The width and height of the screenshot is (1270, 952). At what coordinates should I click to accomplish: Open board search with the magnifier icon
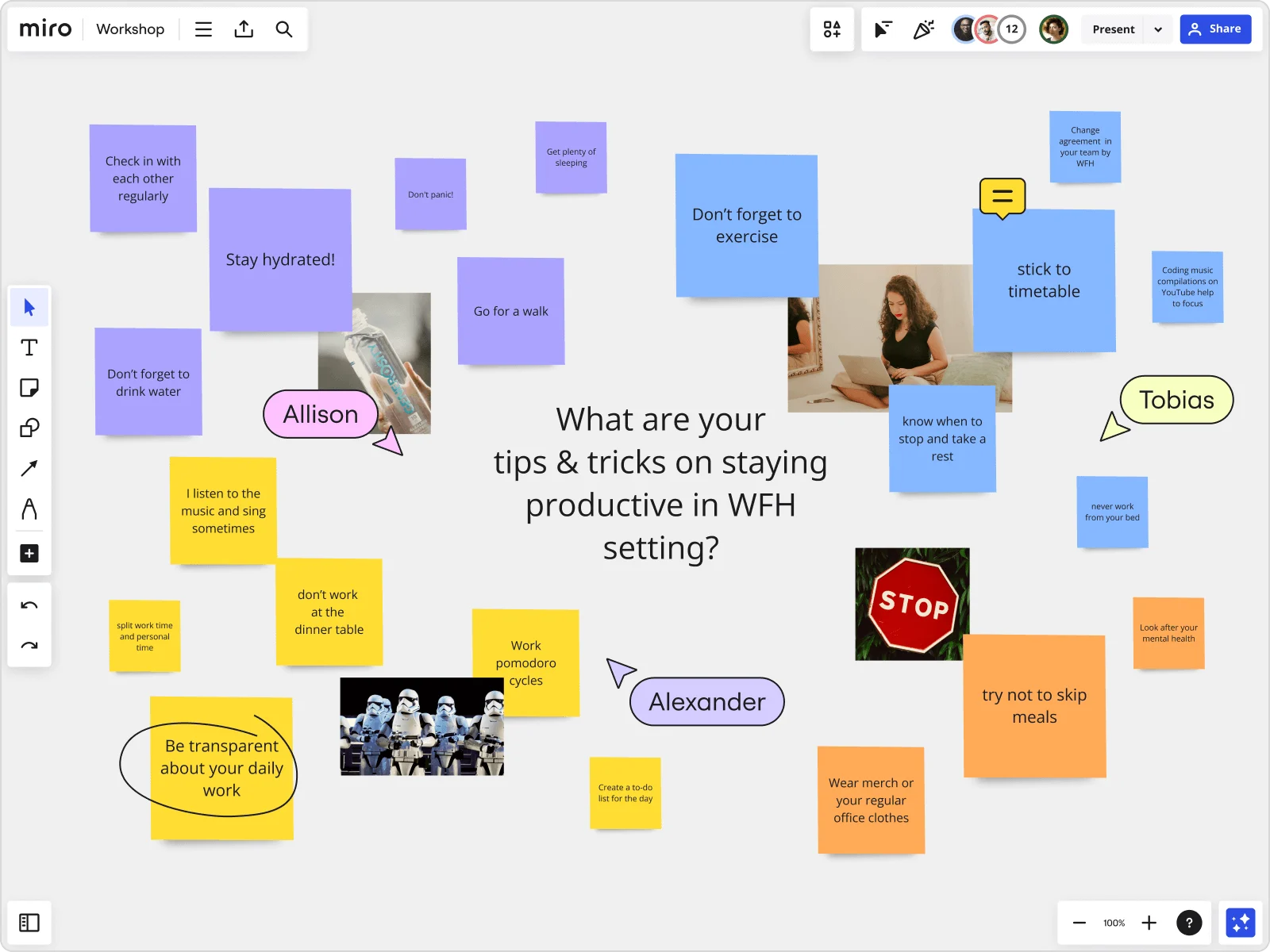pyautogui.click(x=283, y=29)
